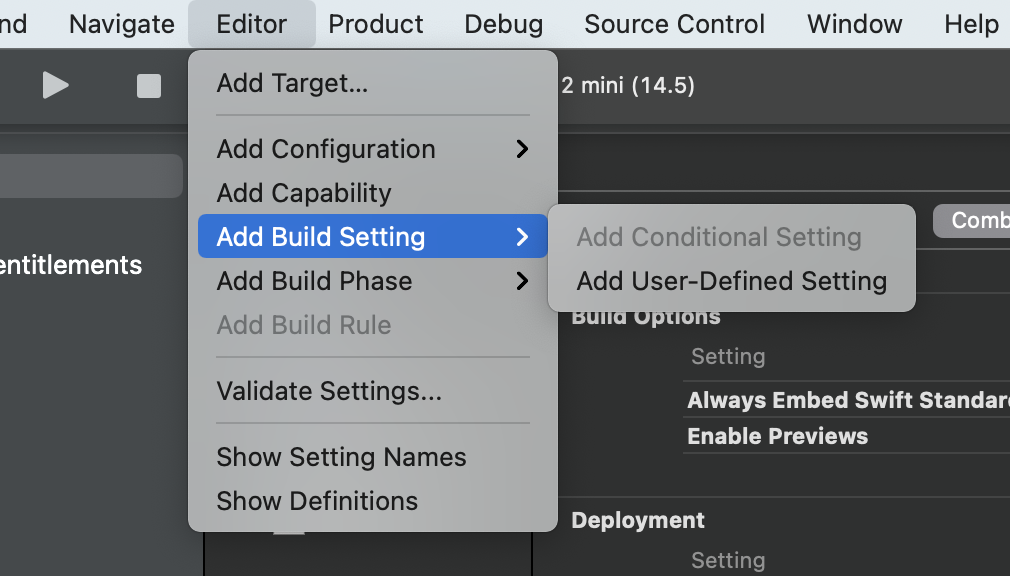Image resolution: width=1010 pixels, height=576 pixels.
Task: Open the Product menu
Action: pyautogui.click(x=376, y=24)
